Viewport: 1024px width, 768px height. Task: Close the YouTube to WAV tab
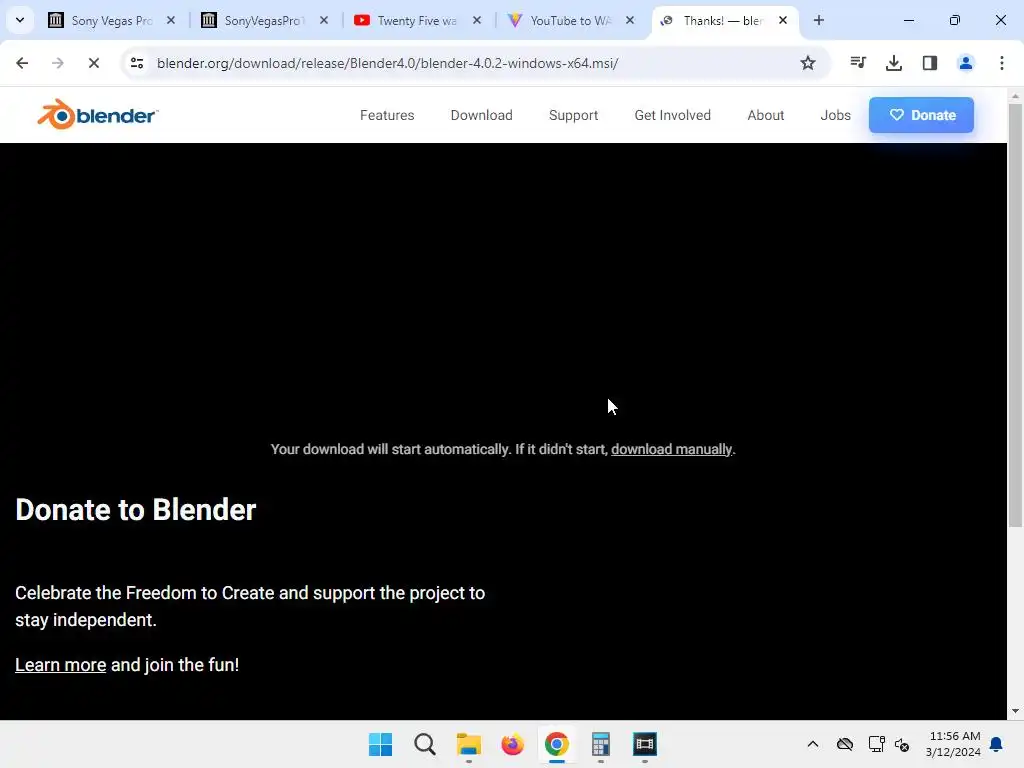[630, 20]
